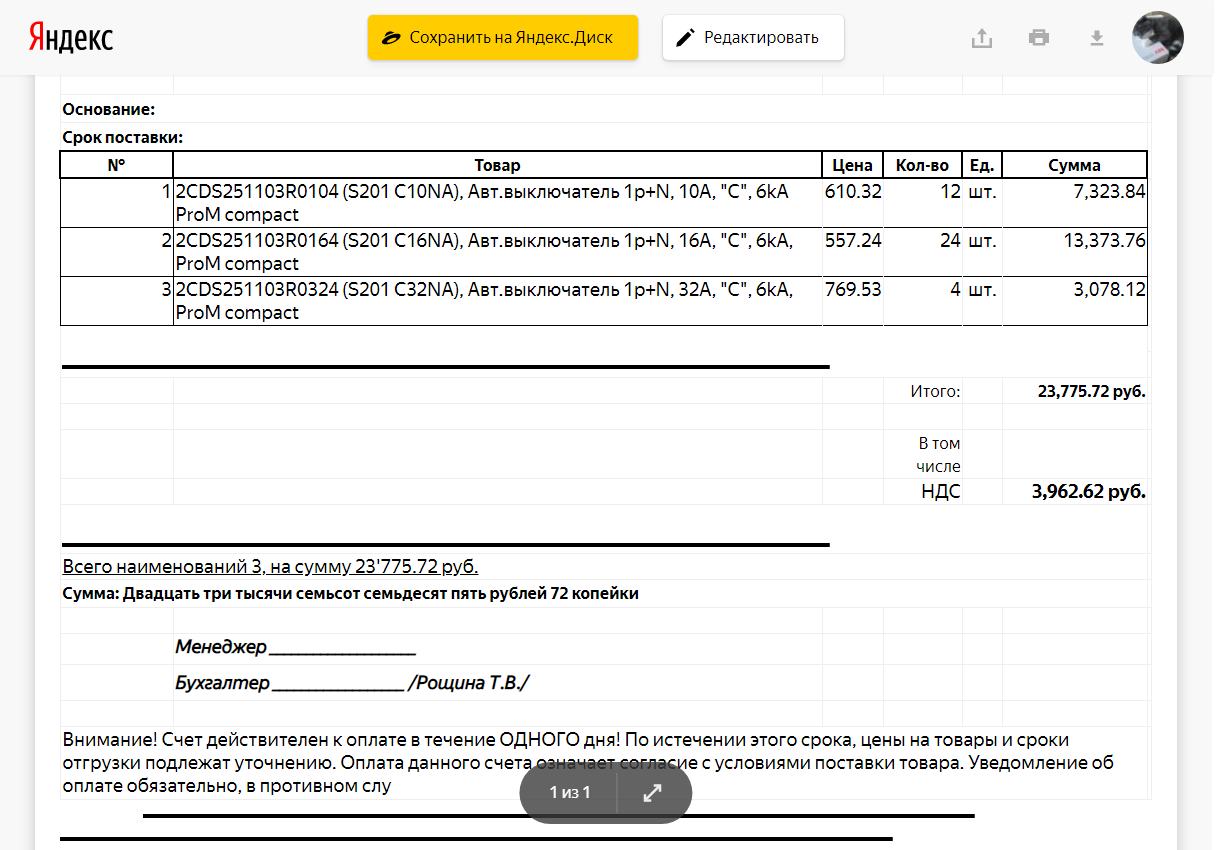
Task: Select the 'Цена' column header cell
Action: point(852,165)
